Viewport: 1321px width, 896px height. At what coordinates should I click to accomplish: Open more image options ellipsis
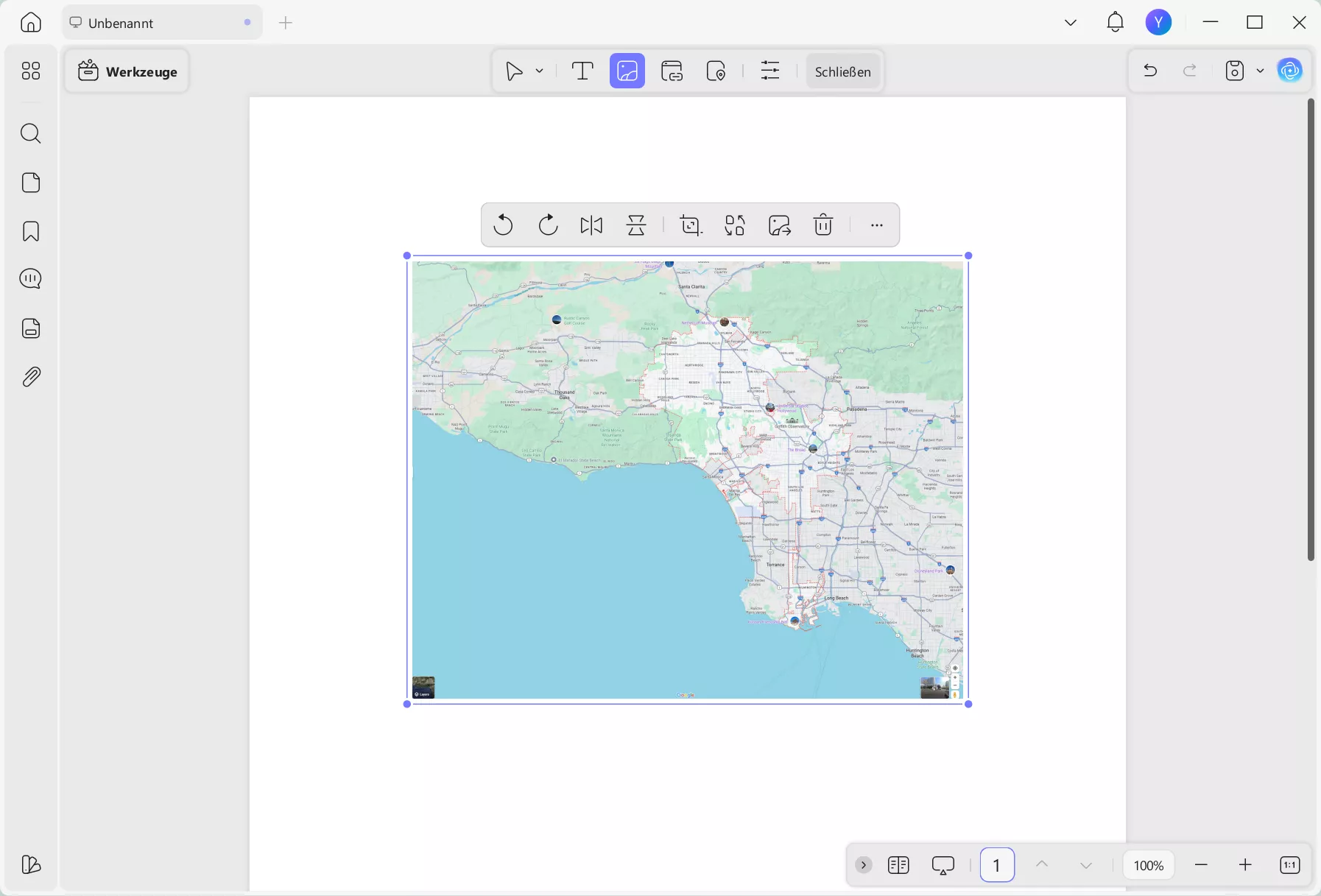coord(876,225)
